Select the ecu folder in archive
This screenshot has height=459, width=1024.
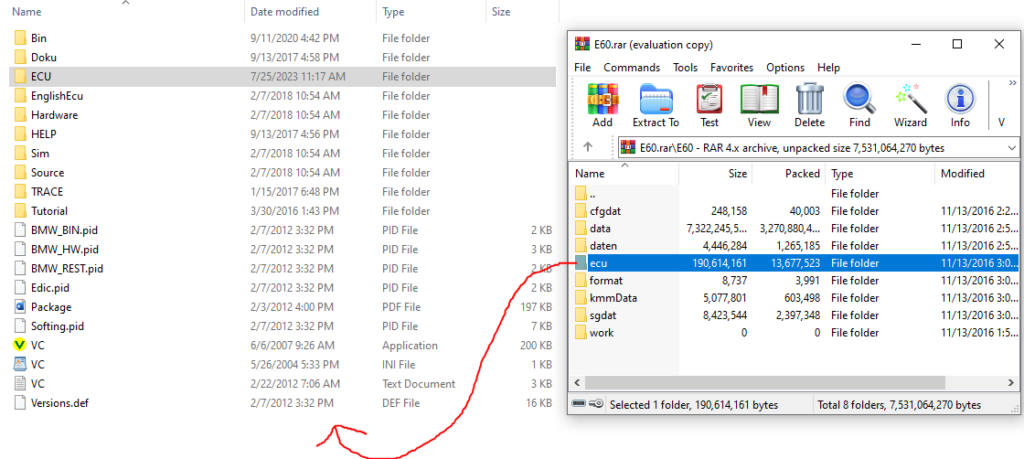[x=599, y=262]
